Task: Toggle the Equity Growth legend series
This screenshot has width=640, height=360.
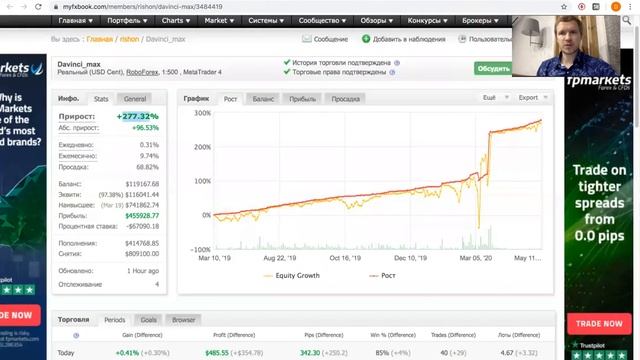Action: click(x=292, y=276)
